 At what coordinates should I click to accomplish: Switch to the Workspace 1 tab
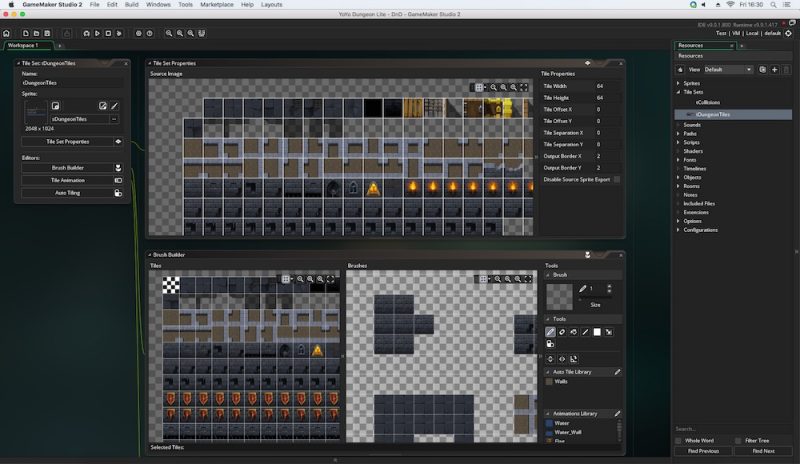[24, 45]
